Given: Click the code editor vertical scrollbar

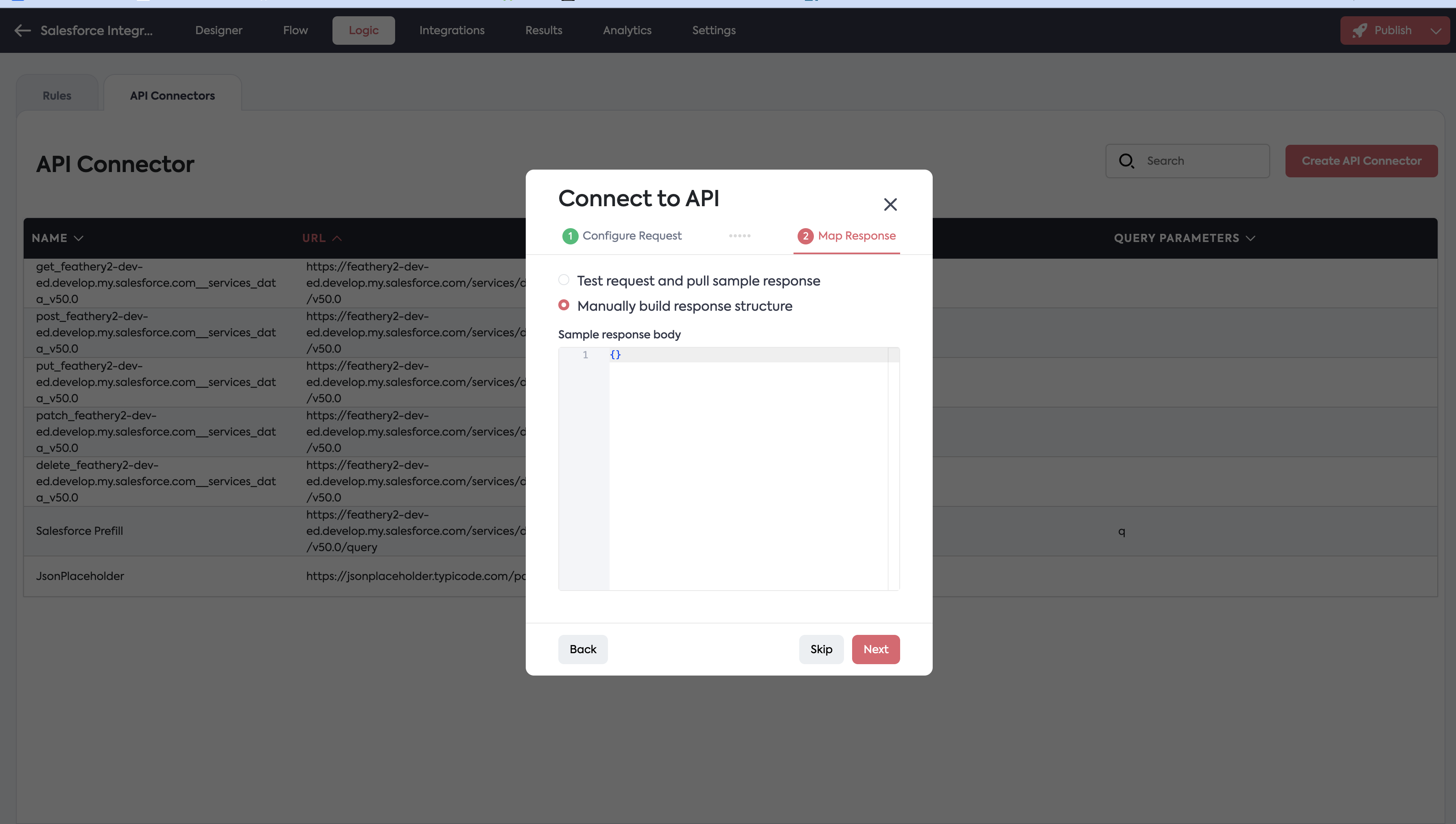Looking at the screenshot, I should click(x=893, y=470).
